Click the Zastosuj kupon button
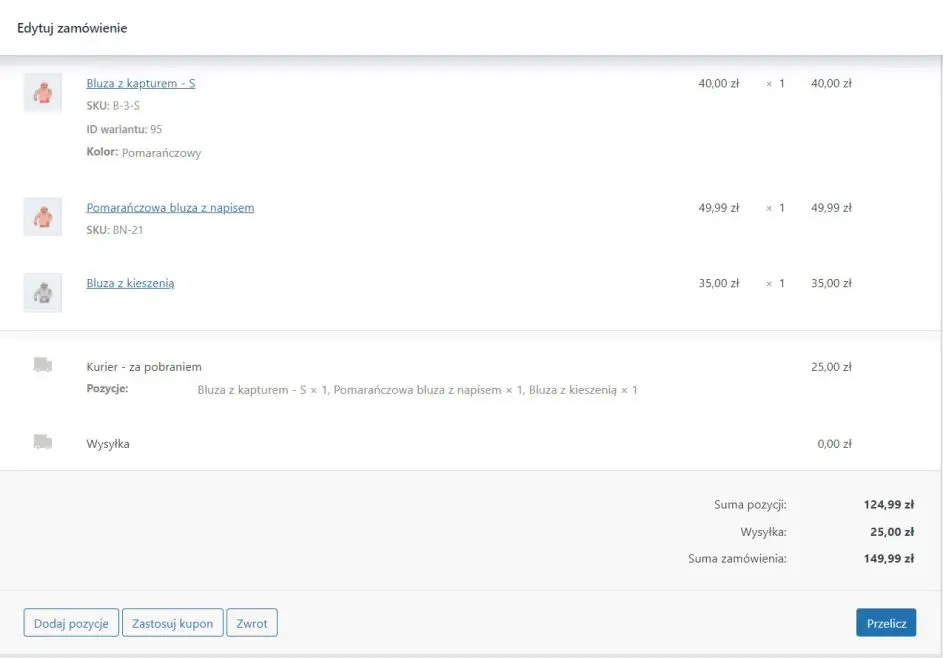The width and height of the screenshot is (943, 658). coord(173,623)
